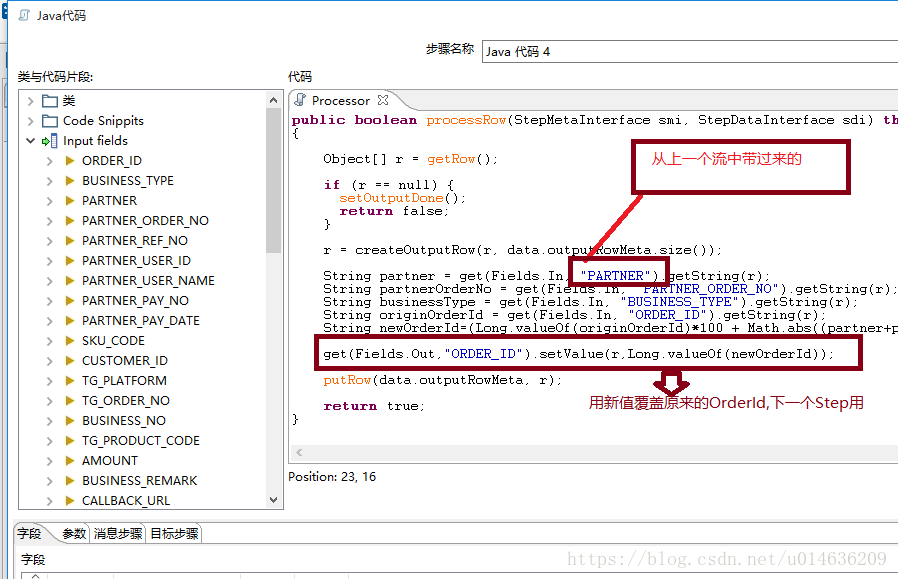This screenshot has height=579, width=898.
Task: Click the tree vertical scrollbar thumb
Action: point(274,180)
